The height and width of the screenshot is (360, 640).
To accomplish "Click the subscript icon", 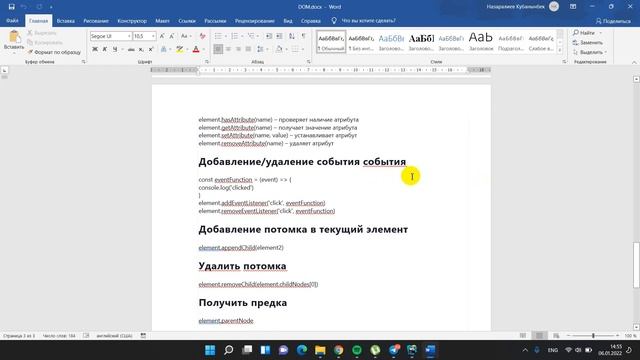I will [141, 49].
